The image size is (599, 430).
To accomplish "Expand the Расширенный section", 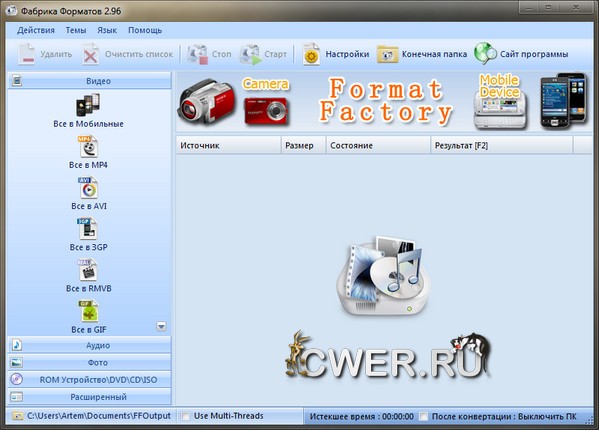I will 89,397.
